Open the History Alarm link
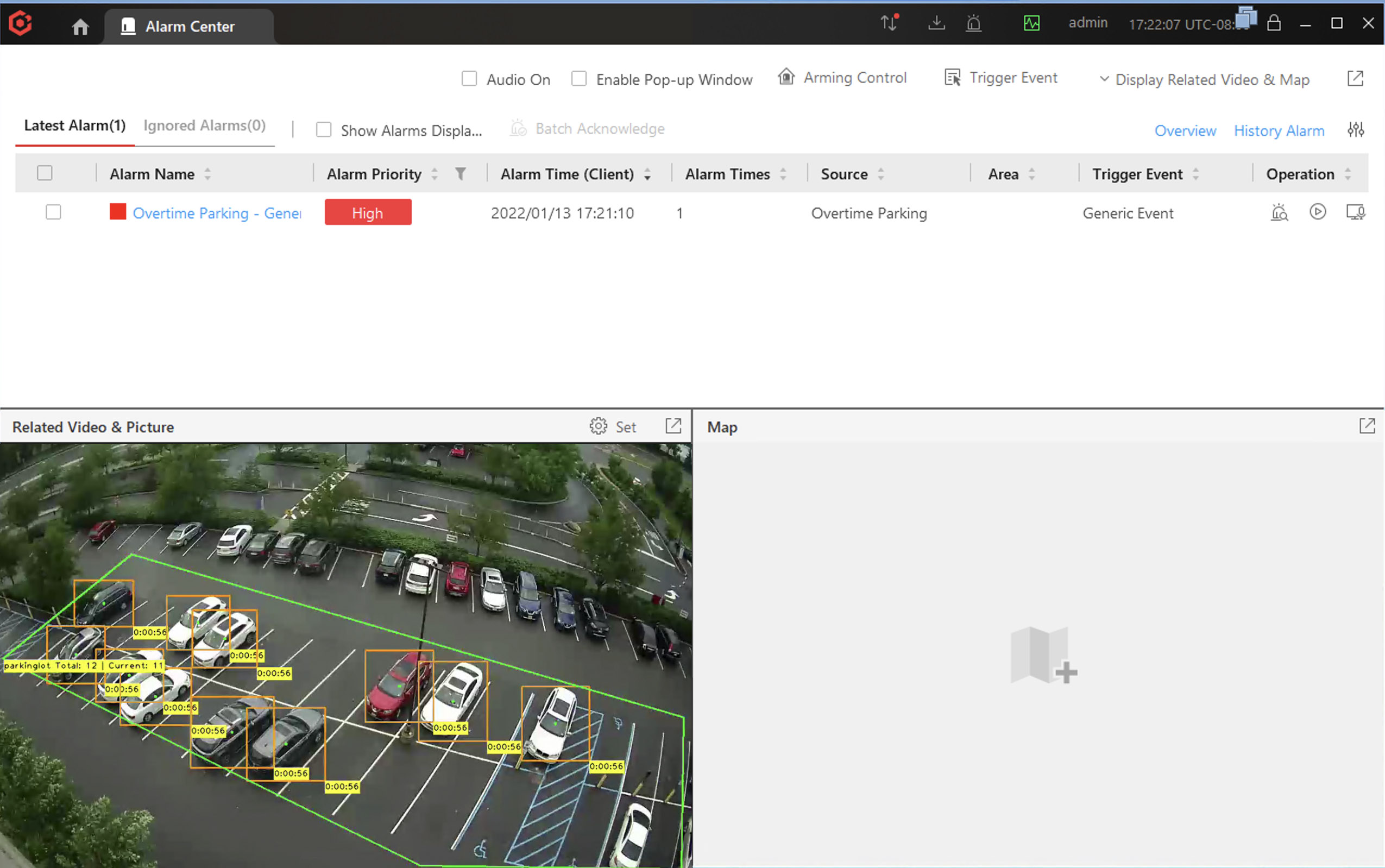This screenshot has width=1385, height=868. 1280,131
